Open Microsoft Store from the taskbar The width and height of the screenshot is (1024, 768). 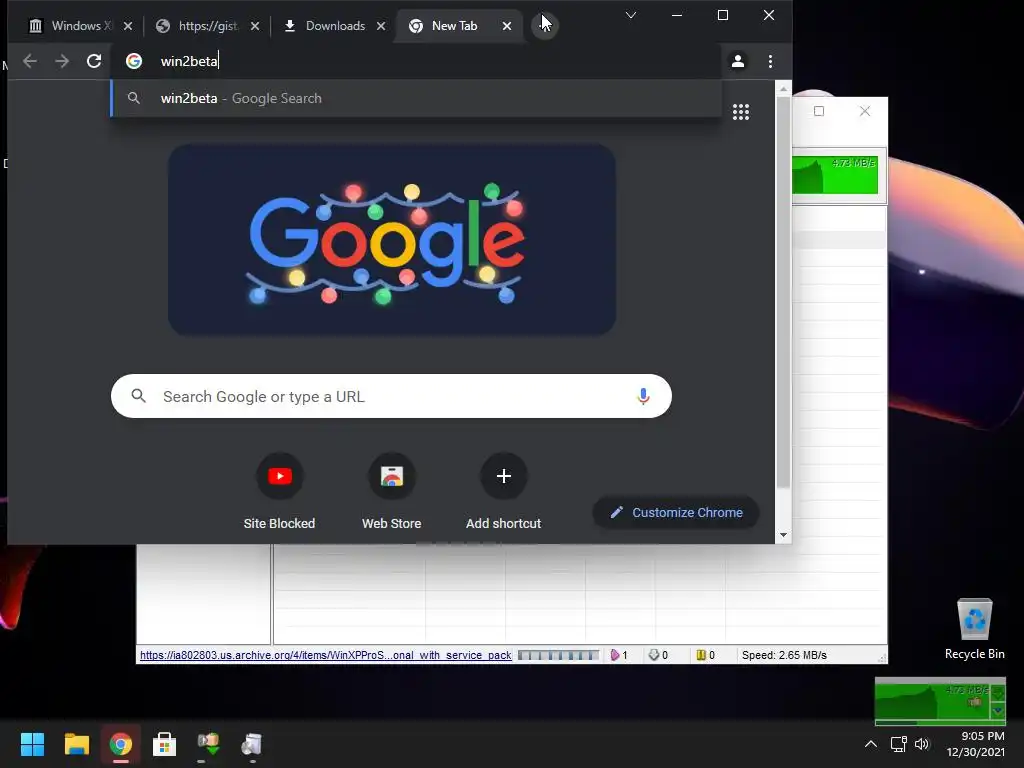coord(165,744)
